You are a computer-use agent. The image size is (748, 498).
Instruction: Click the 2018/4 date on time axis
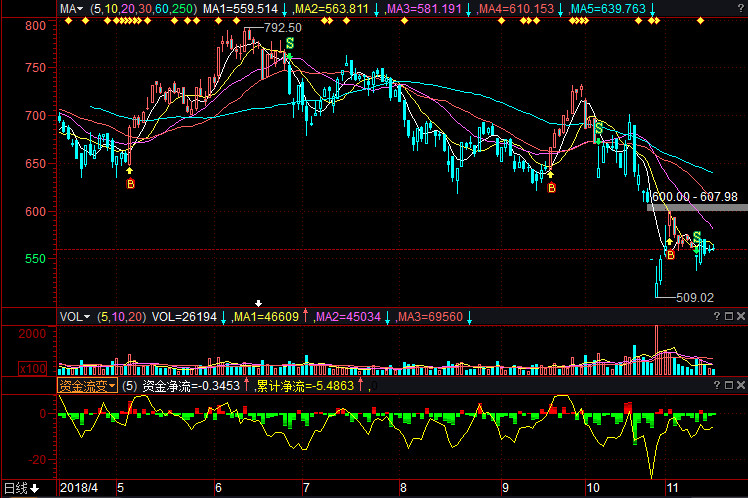pyautogui.click(x=78, y=488)
